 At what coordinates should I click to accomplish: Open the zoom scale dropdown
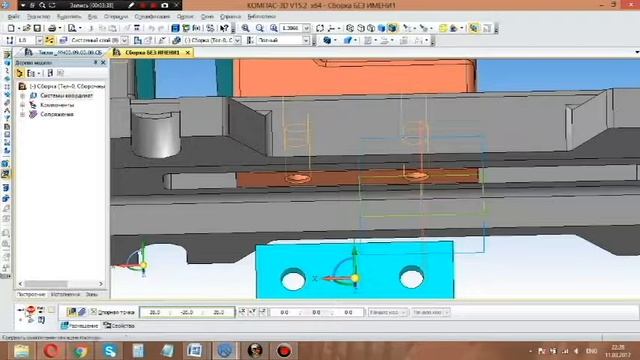tap(307, 28)
